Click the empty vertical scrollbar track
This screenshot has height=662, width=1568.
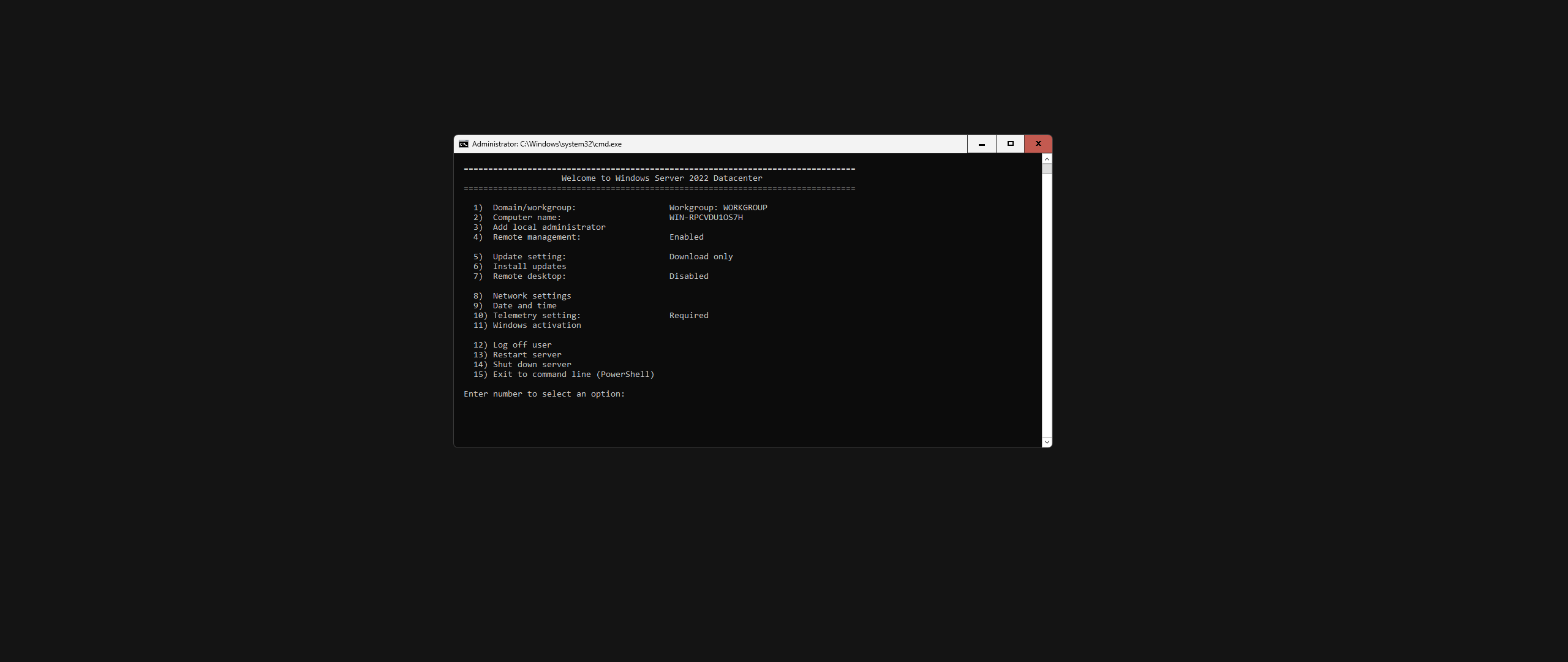tap(1047, 306)
